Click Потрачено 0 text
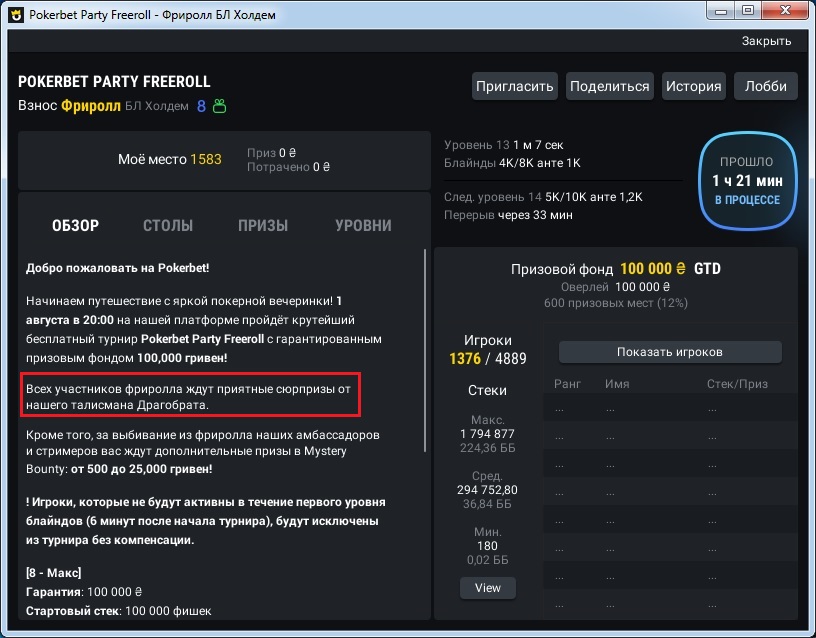Screen dimensions: 816x638 click(x=288, y=167)
